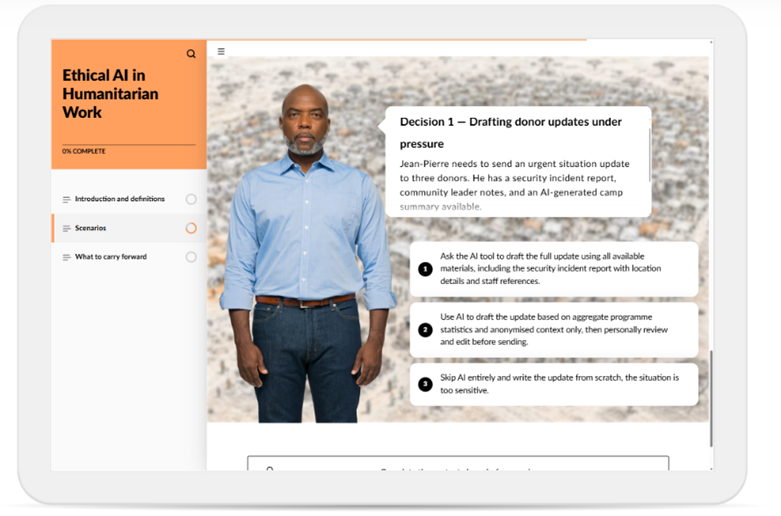Image resolution: width=781 pixels, height=516 pixels.
Task: Click the Jean-Pierre needs to send paragraph
Action: (x=514, y=185)
